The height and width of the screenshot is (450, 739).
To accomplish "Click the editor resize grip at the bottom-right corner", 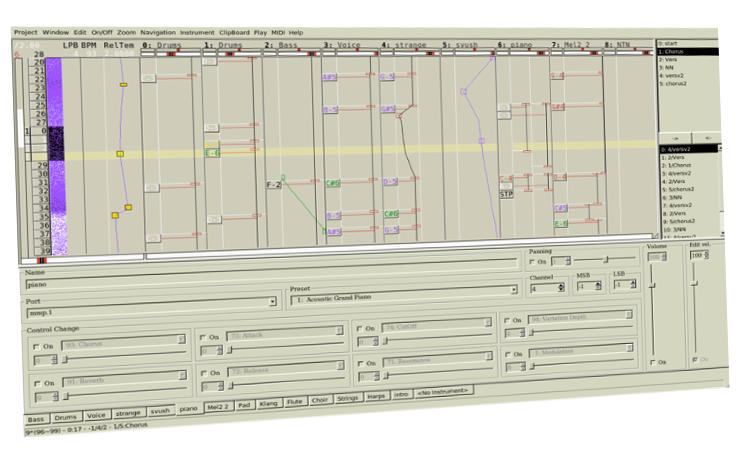I will click(655, 235).
